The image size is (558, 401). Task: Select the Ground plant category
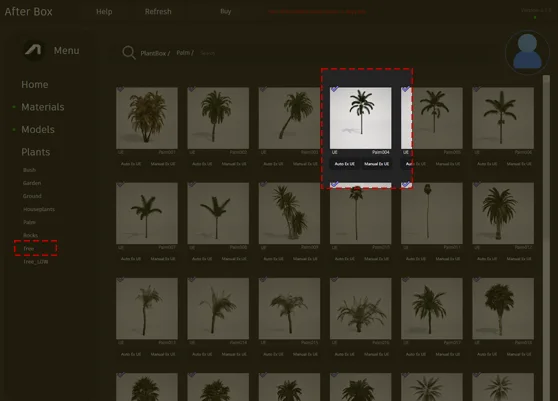pyautogui.click(x=32, y=196)
